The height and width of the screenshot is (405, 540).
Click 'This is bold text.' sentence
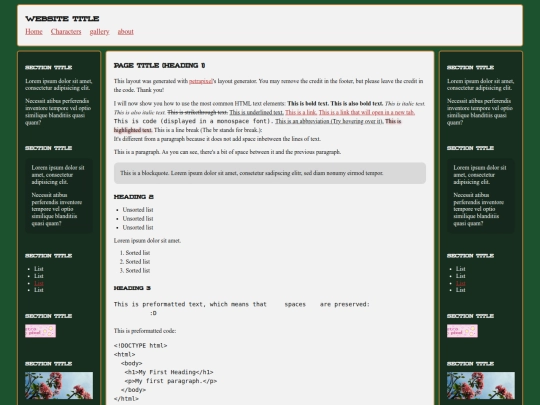click(x=308, y=103)
